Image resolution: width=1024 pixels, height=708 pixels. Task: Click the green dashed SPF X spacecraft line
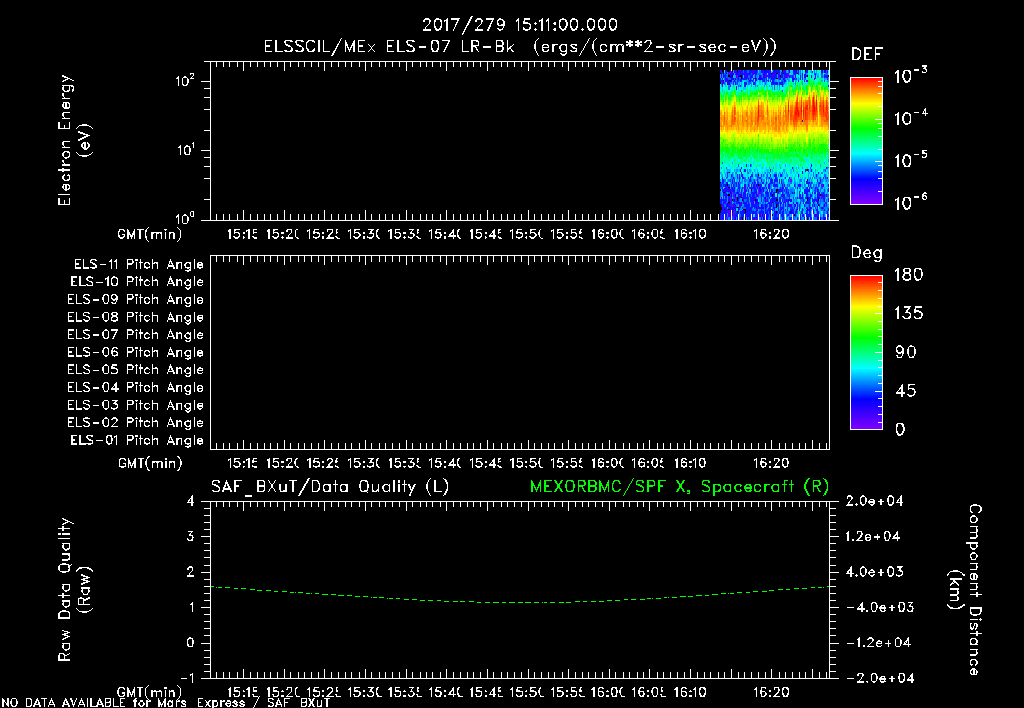pos(520,595)
